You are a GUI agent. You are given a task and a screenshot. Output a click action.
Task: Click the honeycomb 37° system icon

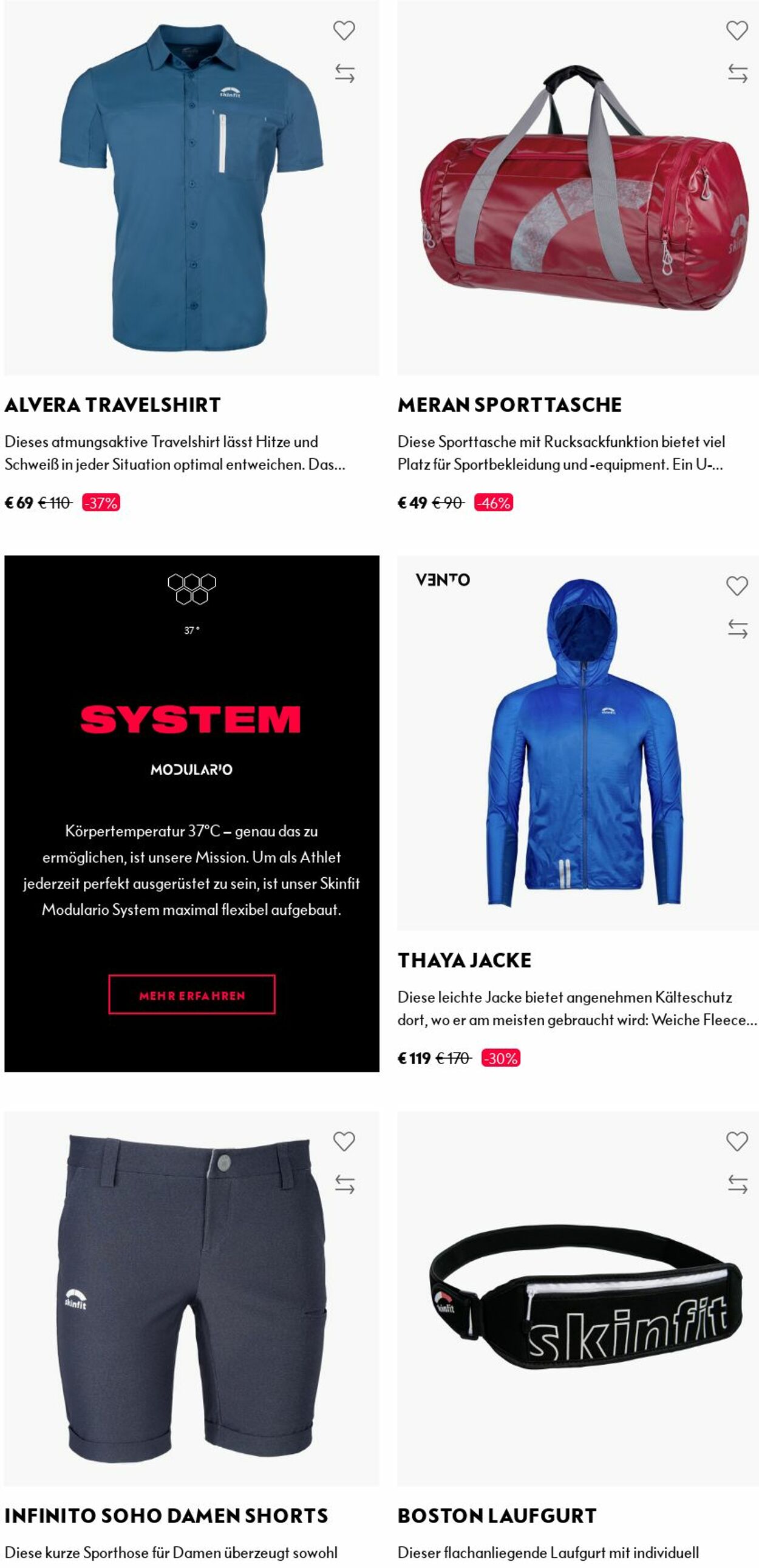click(192, 589)
